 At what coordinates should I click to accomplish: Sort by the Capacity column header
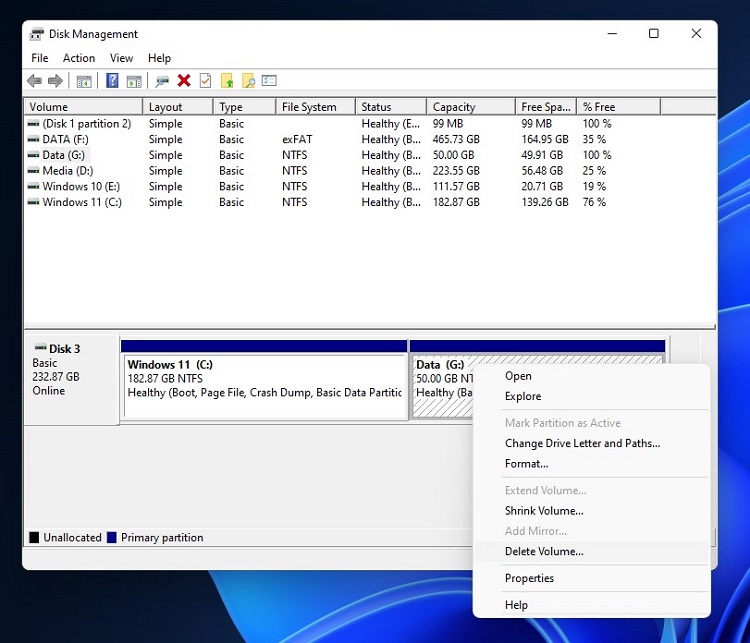click(471, 107)
